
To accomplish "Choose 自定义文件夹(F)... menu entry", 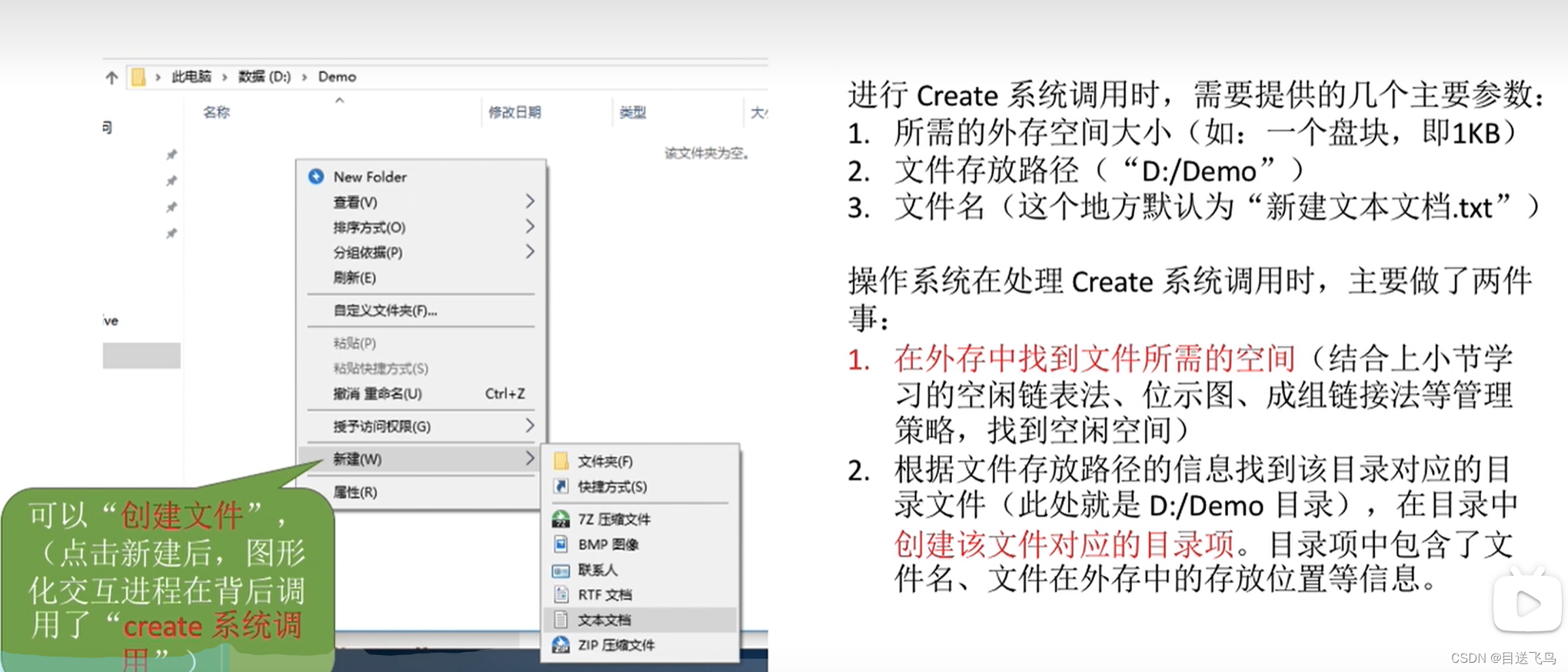I will [421, 311].
